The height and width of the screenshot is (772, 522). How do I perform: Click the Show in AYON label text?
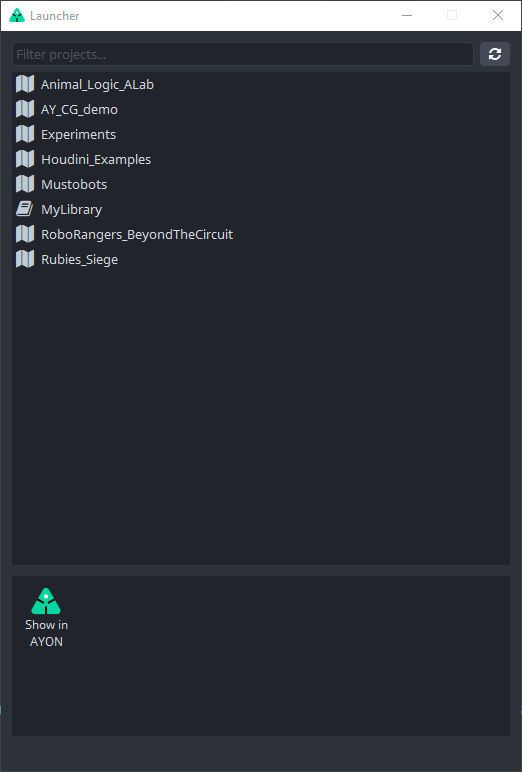coord(46,633)
